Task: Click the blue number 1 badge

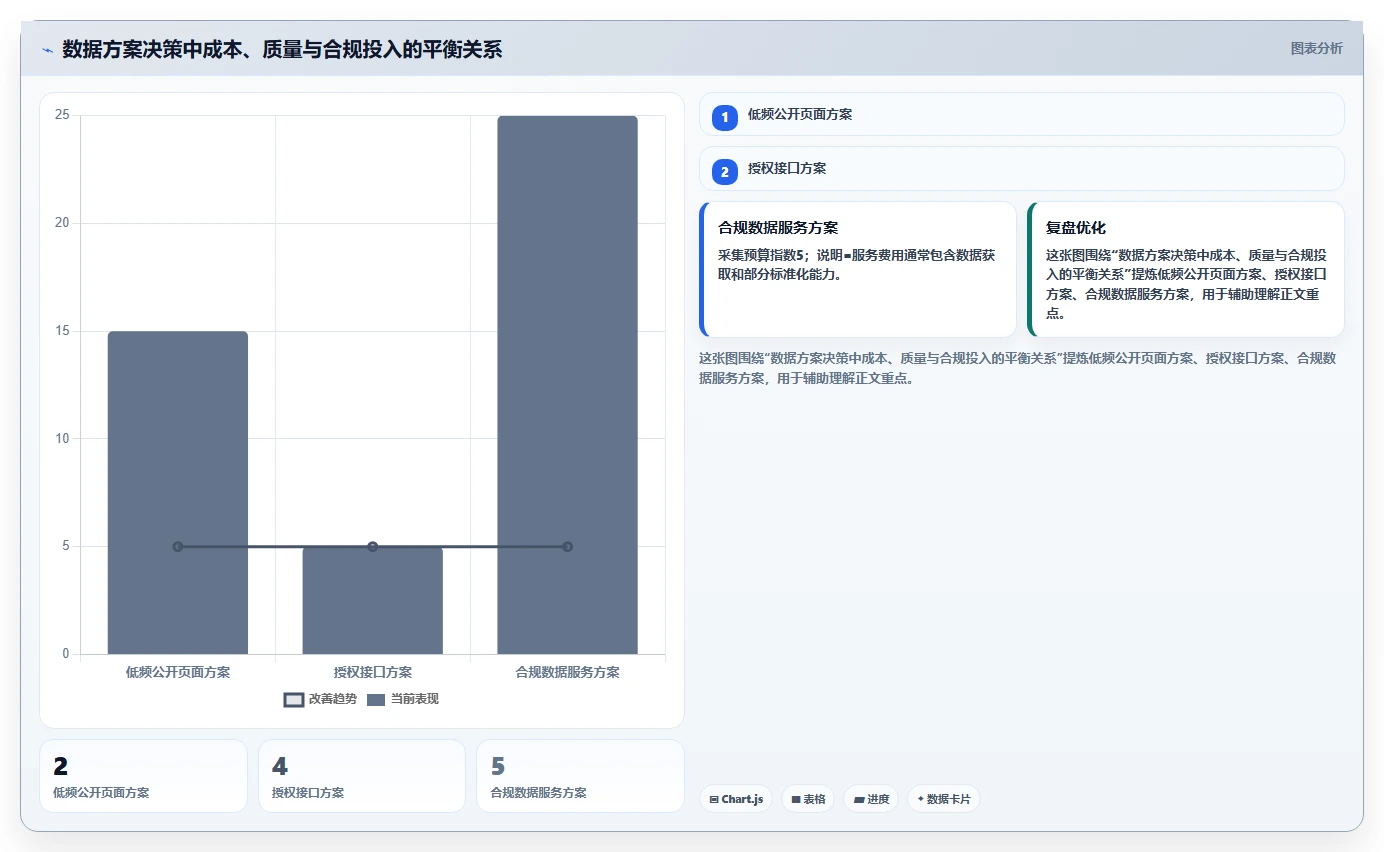Action: (x=725, y=118)
